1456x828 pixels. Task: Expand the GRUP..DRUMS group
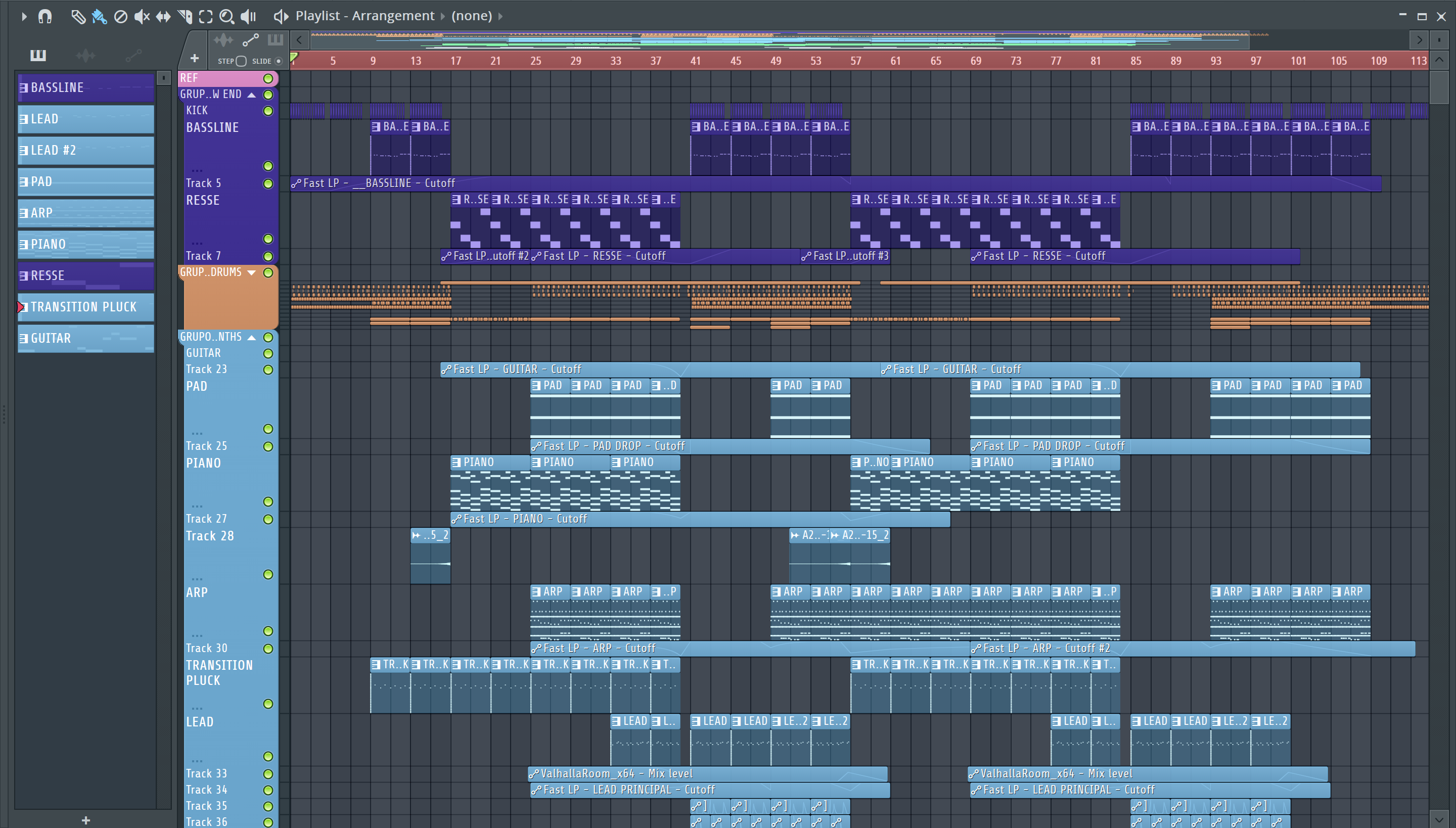coord(251,273)
